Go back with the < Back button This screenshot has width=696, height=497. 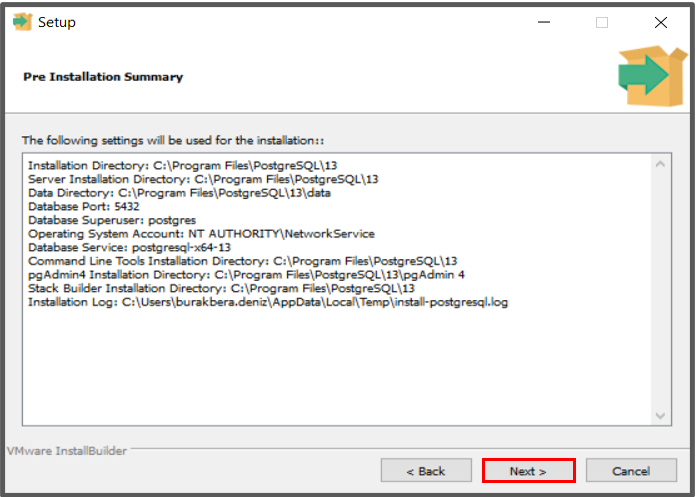[x=426, y=471]
